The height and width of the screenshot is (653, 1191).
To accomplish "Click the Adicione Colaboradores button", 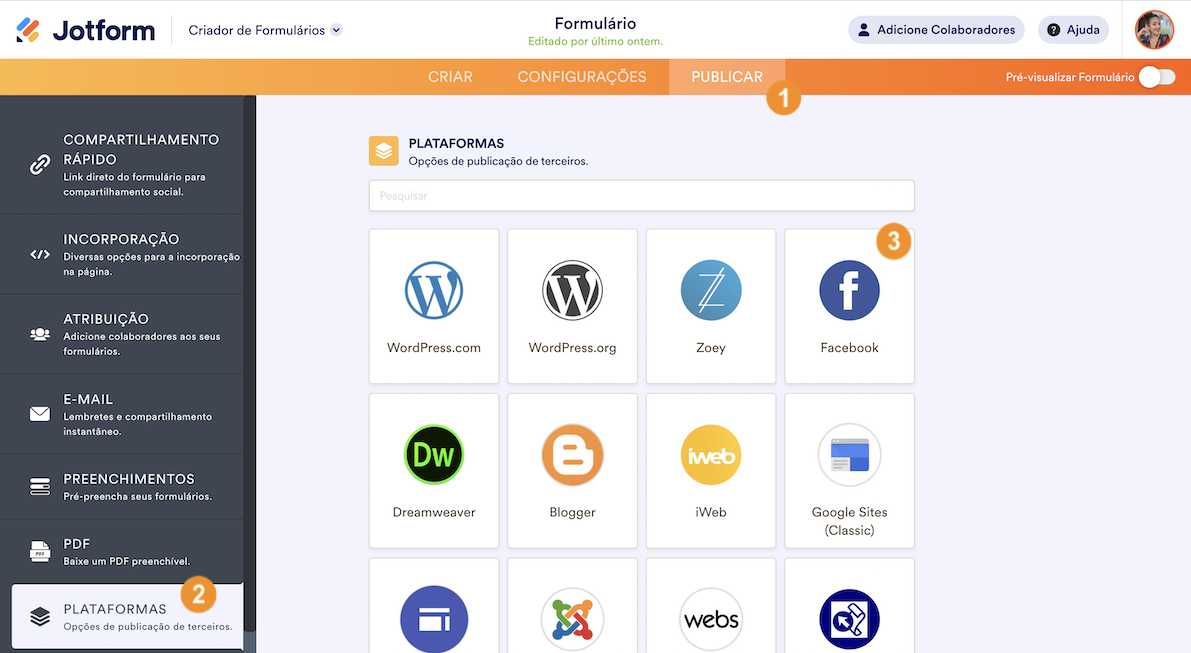I will click(936, 30).
